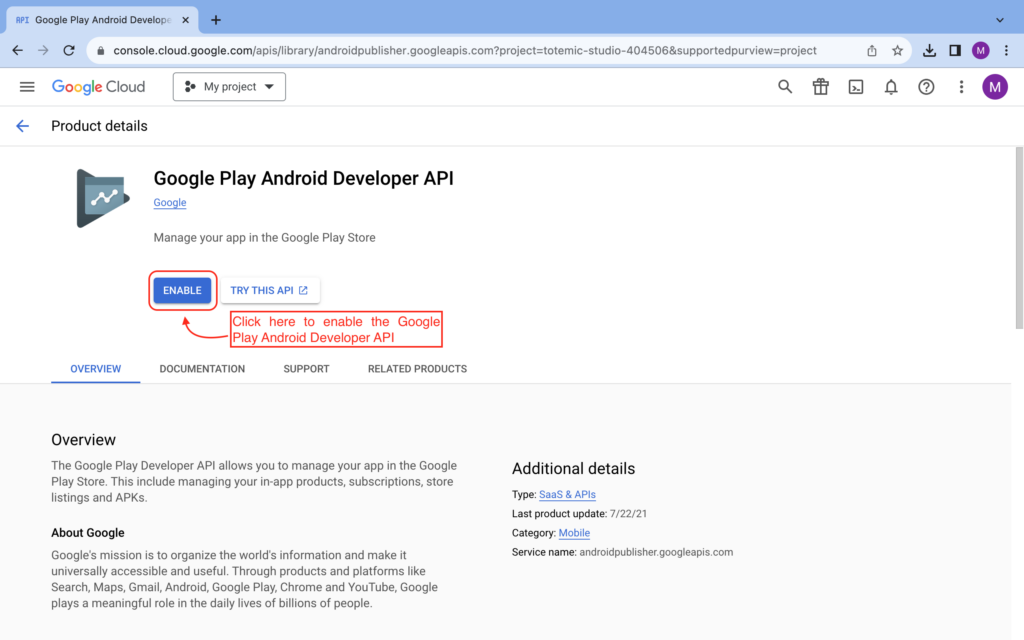This screenshot has width=1024, height=640.
Task: Click the browser back arrow
Action: pyautogui.click(x=18, y=50)
